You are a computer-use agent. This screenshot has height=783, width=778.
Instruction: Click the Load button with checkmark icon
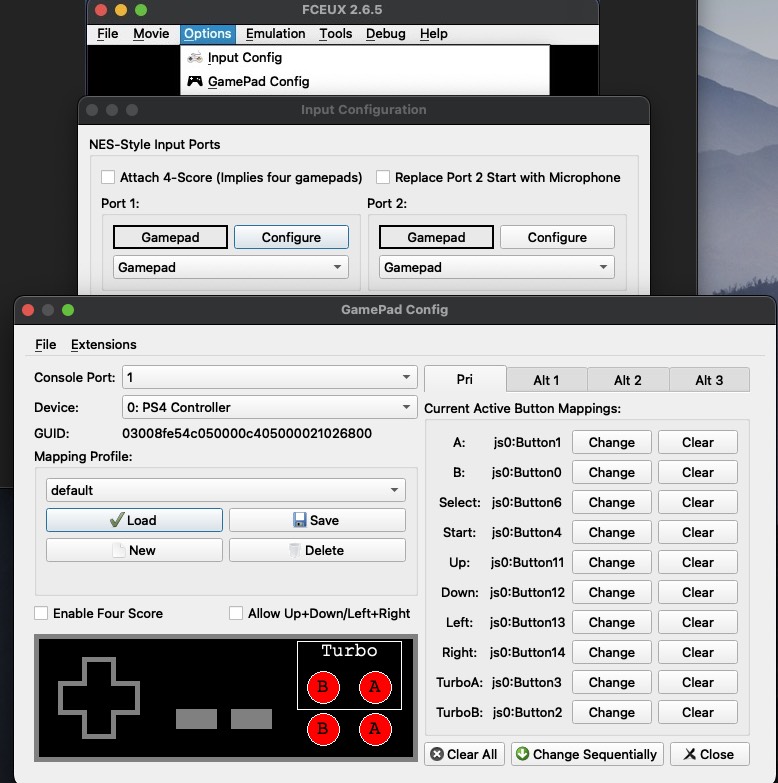pos(134,520)
